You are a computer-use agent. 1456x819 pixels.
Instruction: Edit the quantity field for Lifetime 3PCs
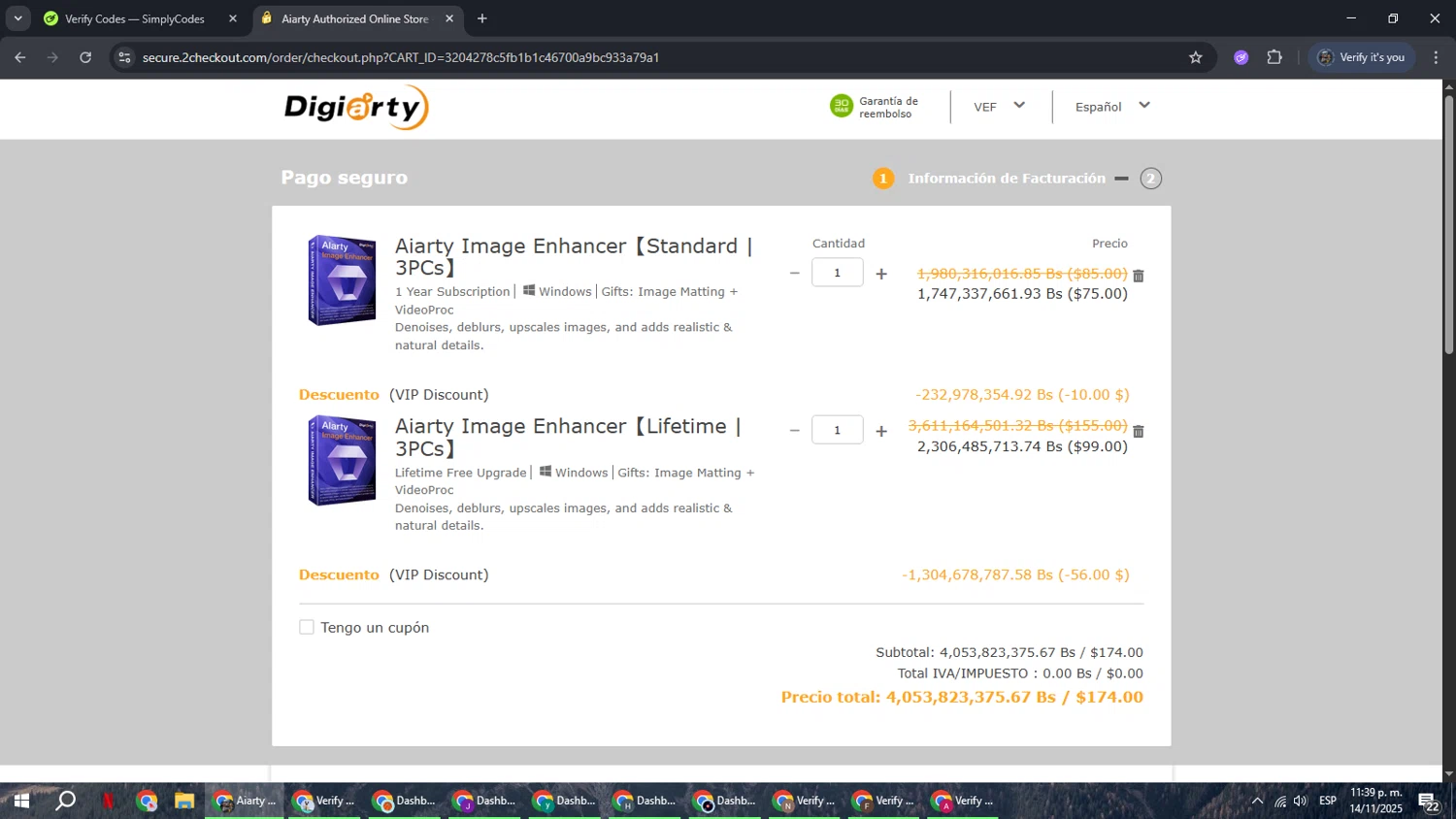tap(838, 430)
